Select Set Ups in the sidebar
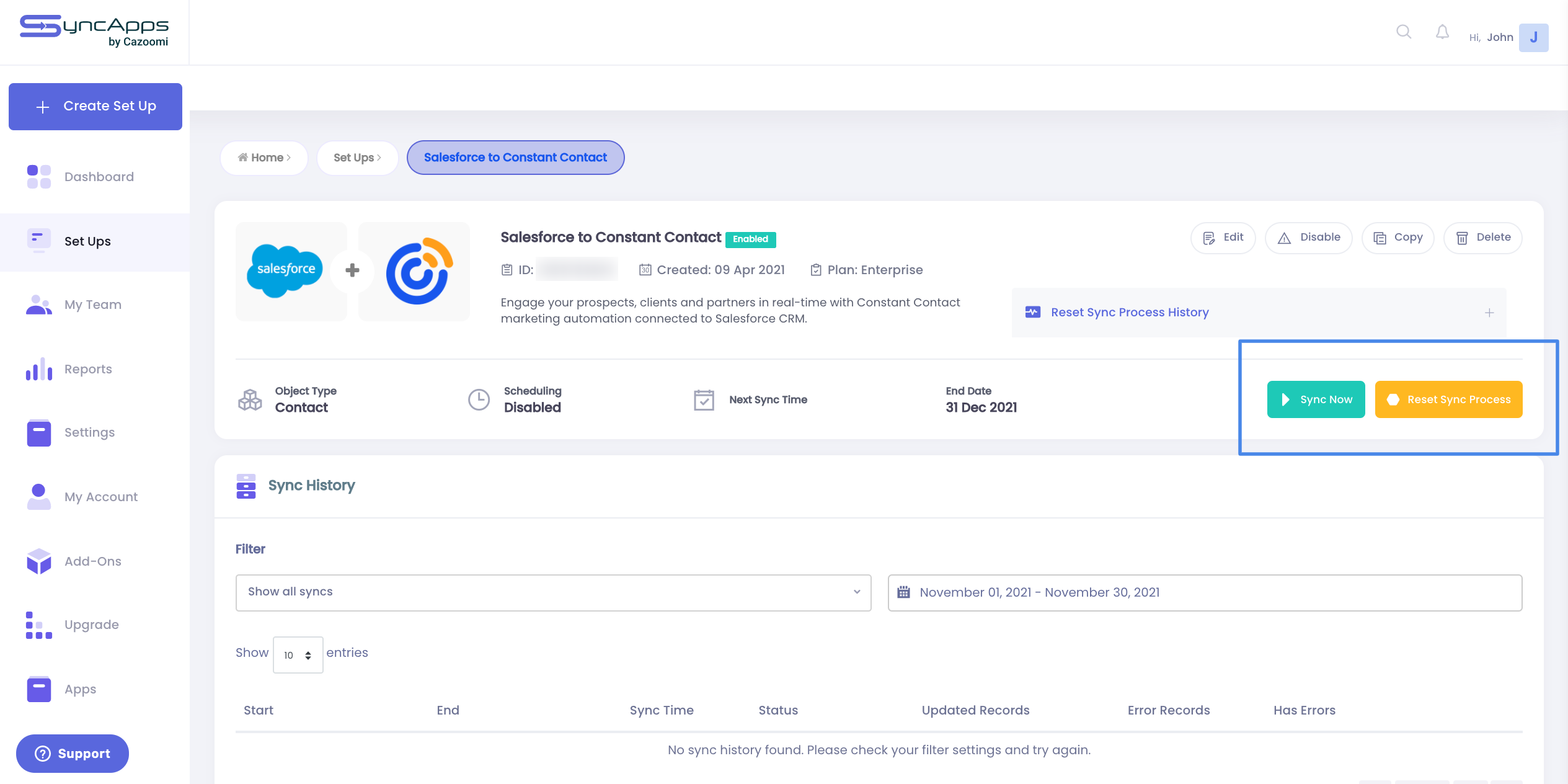The width and height of the screenshot is (1568, 784). click(x=95, y=241)
